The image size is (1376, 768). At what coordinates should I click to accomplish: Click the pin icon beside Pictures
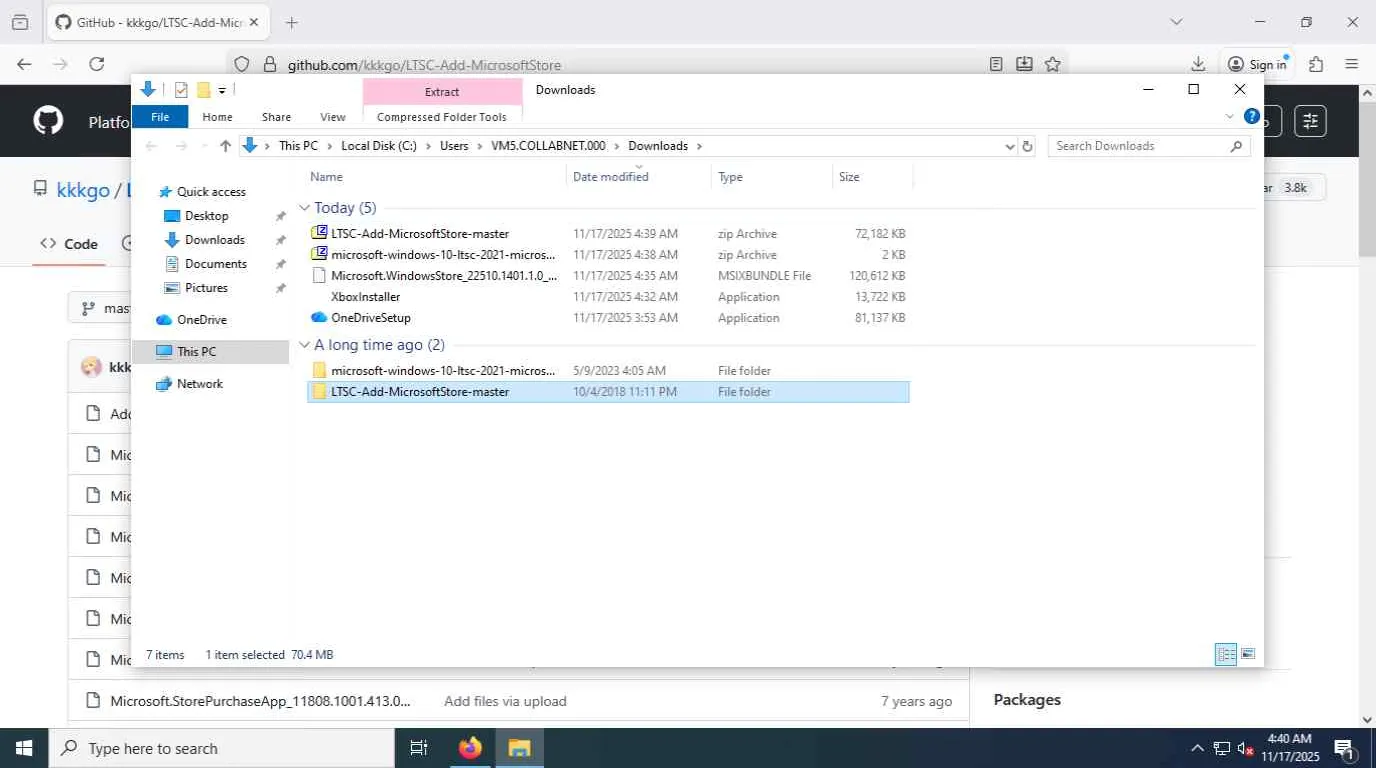tap(280, 288)
